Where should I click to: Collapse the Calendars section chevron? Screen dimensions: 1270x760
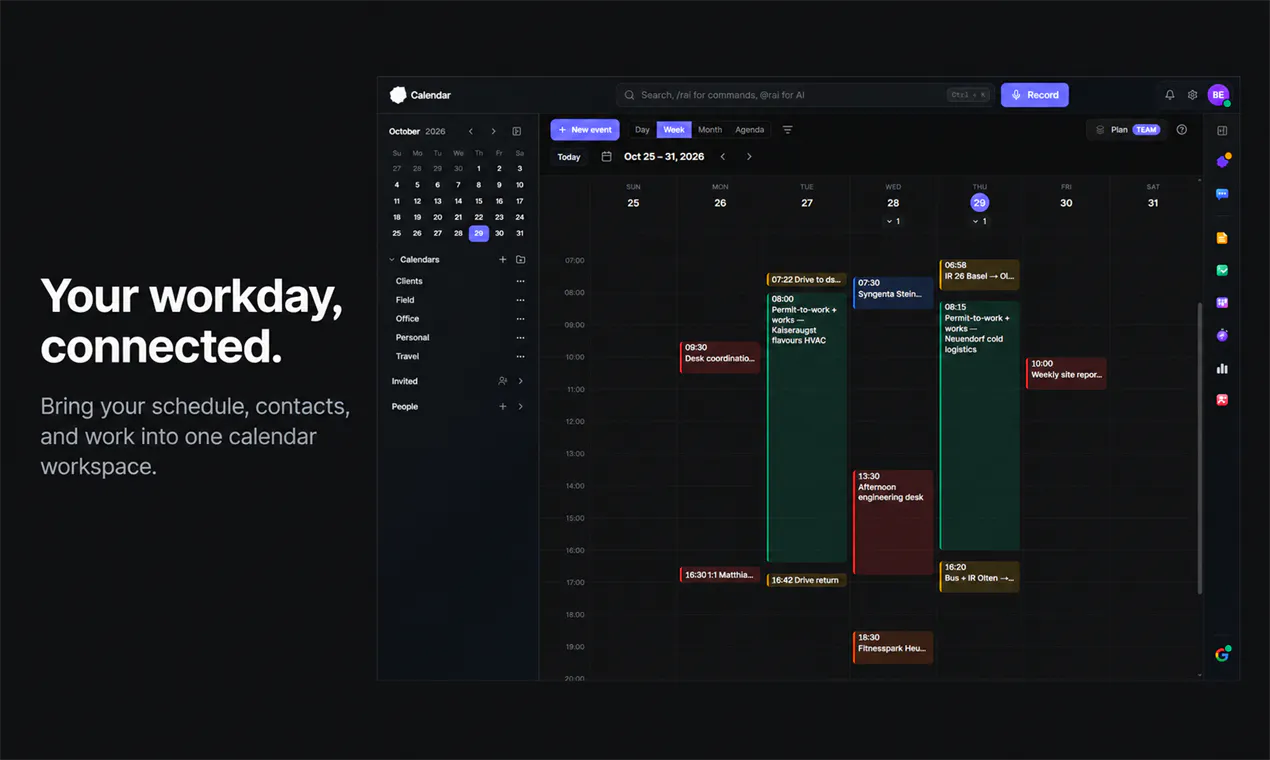392,260
